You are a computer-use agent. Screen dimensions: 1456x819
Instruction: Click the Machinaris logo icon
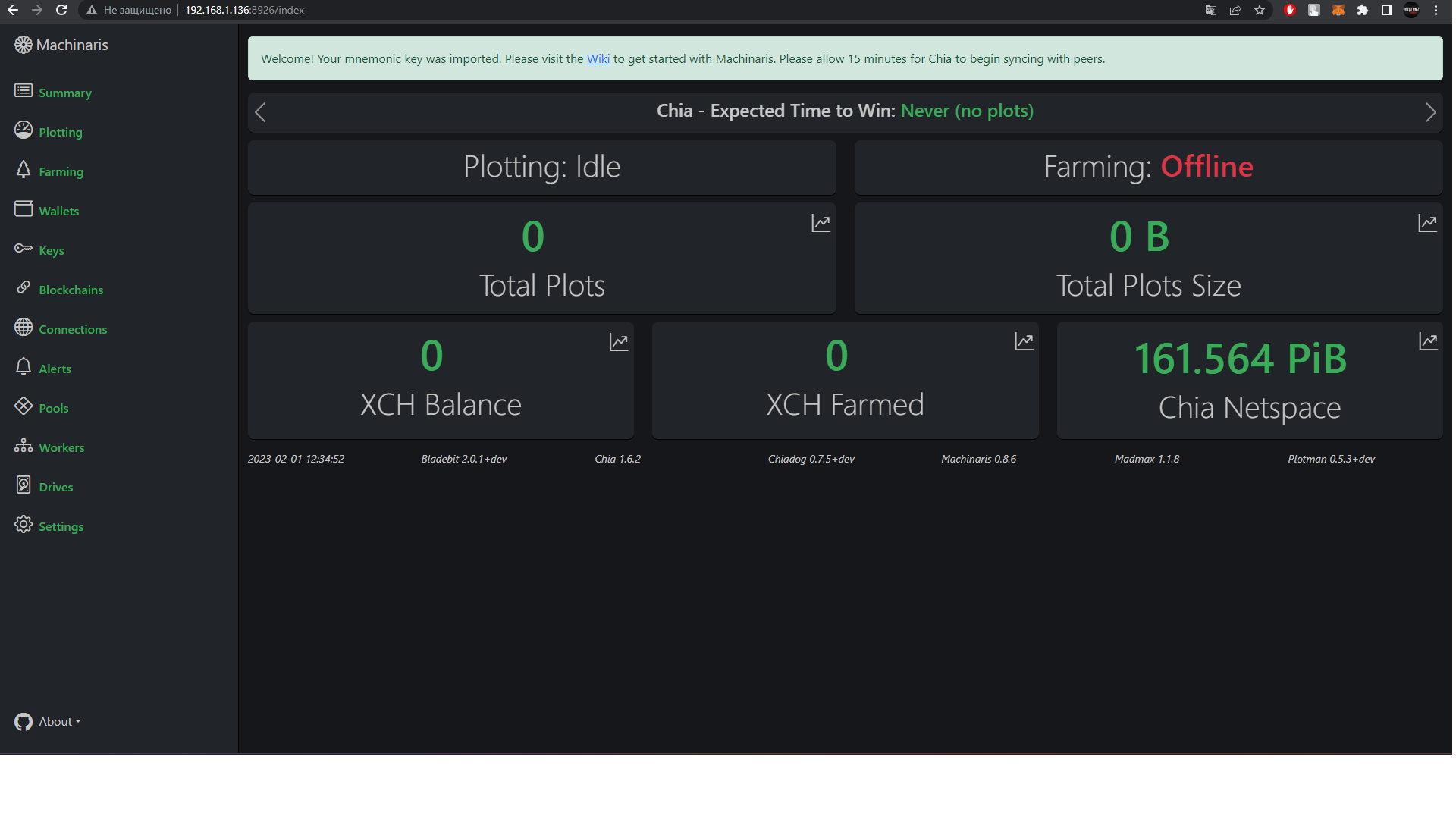pyautogui.click(x=24, y=45)
